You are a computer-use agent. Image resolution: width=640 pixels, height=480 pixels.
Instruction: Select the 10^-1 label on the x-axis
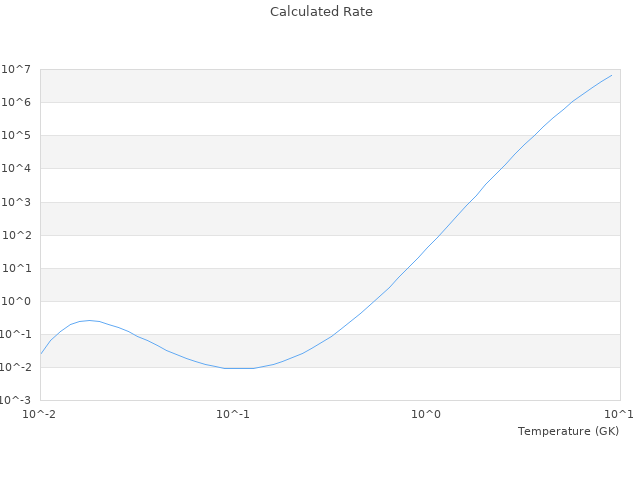tap(233, 414)
